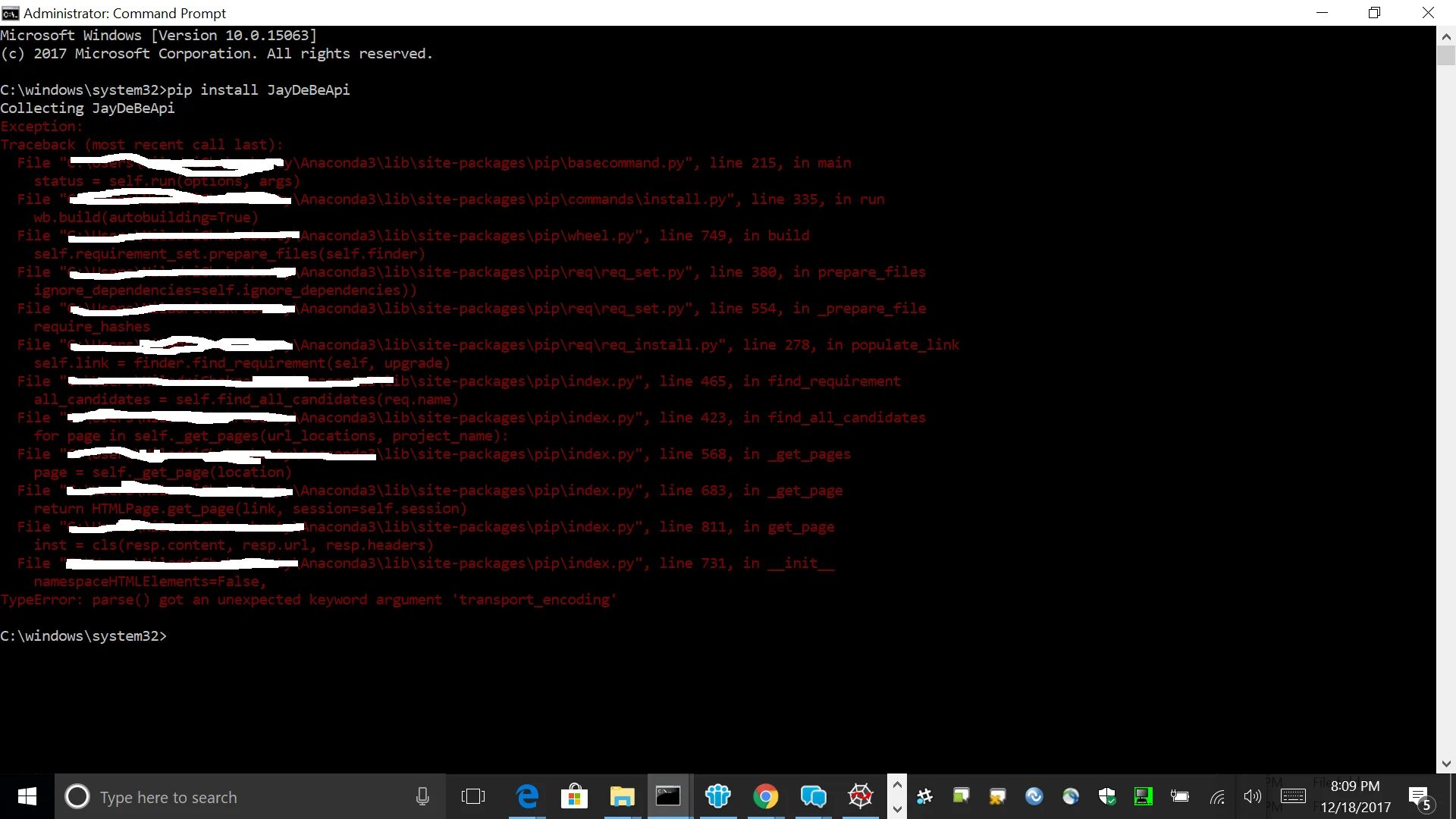Click the Cortana microphone icon
The width and height of the screenshot is (1456, 819).
pyautogui.click(x=422, y=796)
